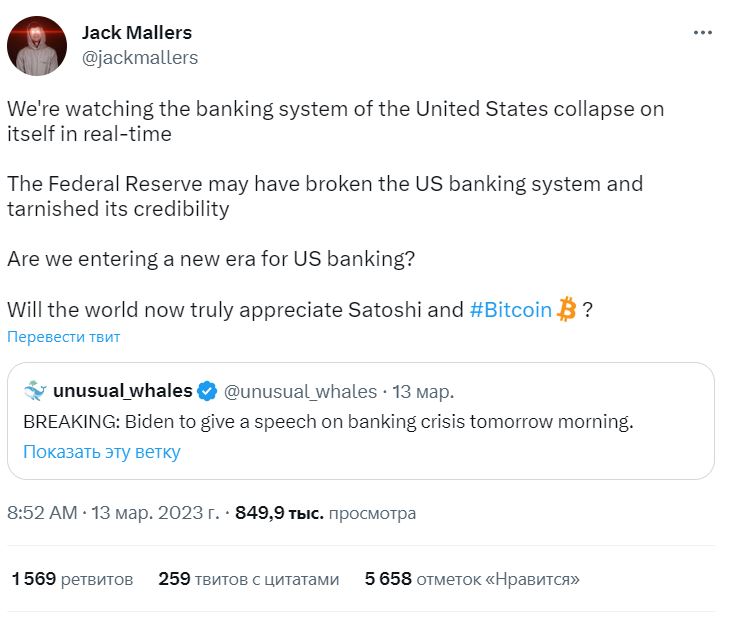Open 259 твитов с цитатами list

(x=248, y=579)
